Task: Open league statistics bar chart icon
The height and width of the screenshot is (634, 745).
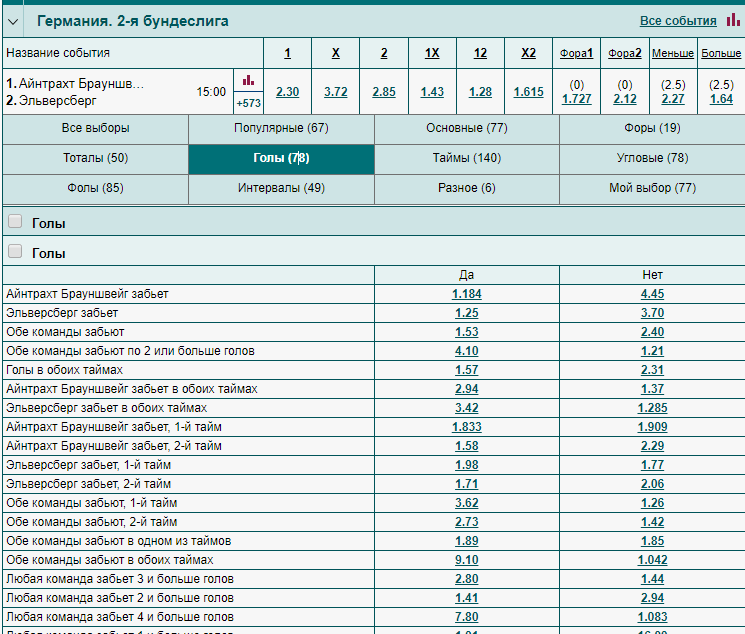Action: coord(733,20)
